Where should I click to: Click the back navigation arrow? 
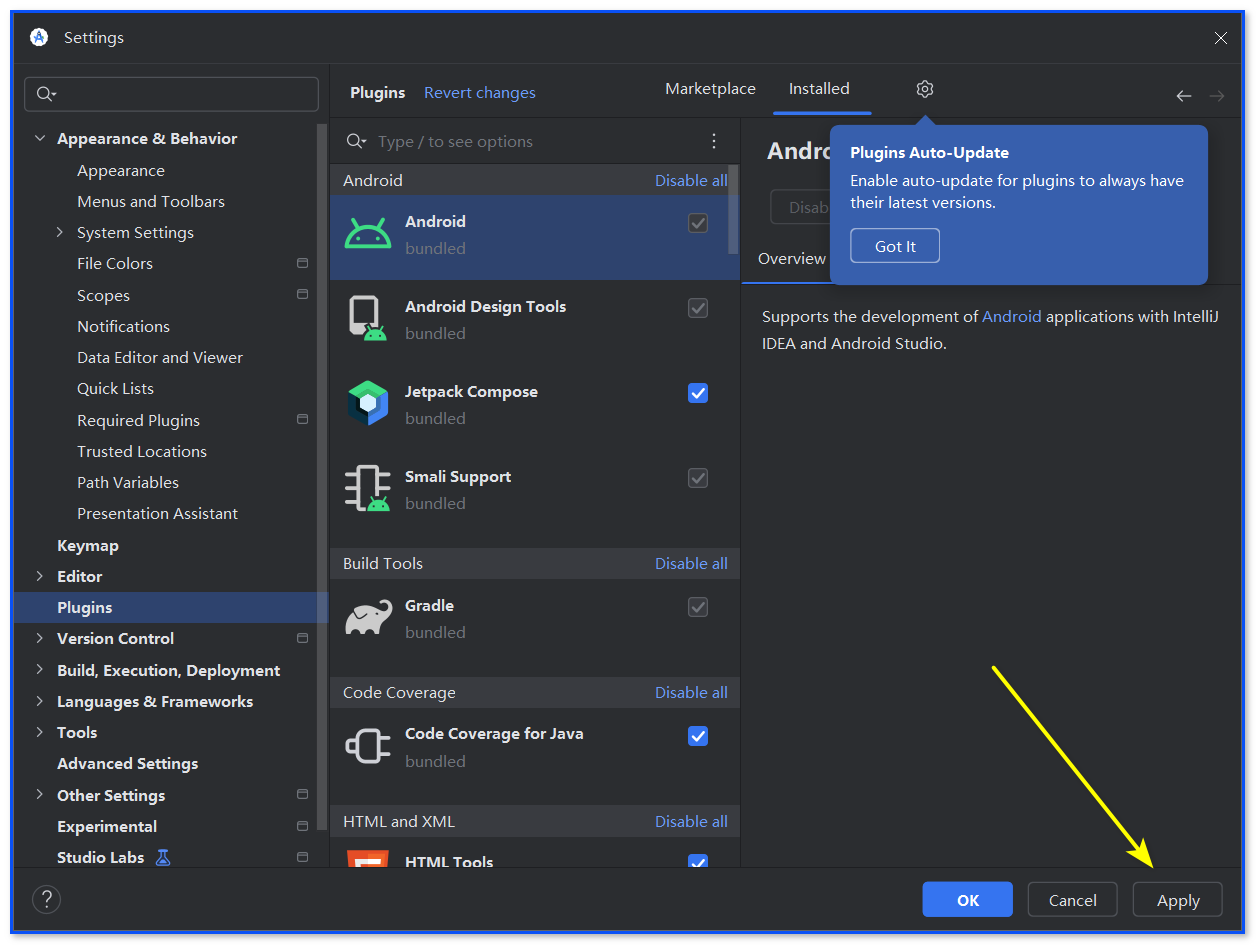1184,96
